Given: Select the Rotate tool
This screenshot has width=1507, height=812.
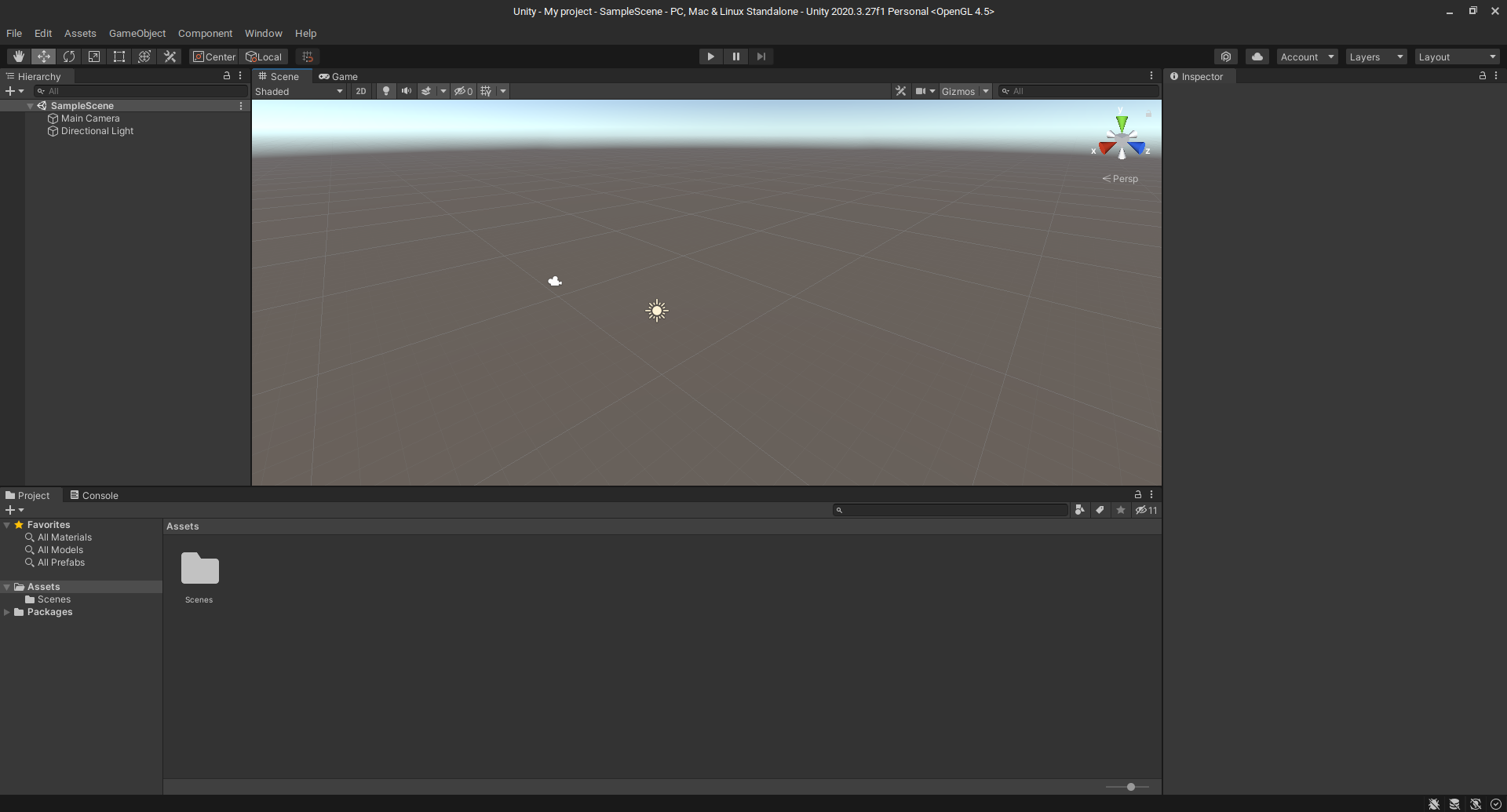Looking at the screenshot, I should (69, 56).
